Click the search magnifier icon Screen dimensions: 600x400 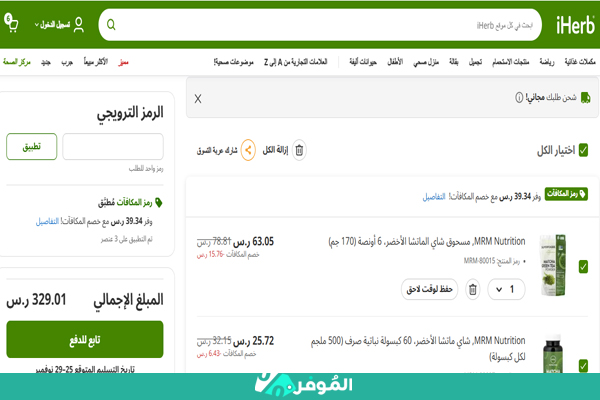(x=111, y=25)
